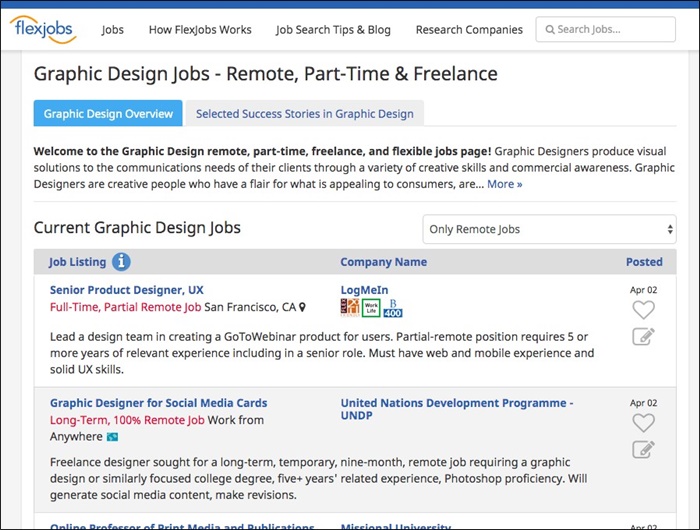700x530 pixels.
Task: Focus the Search Jobs input field
Action: pos(605,29)
